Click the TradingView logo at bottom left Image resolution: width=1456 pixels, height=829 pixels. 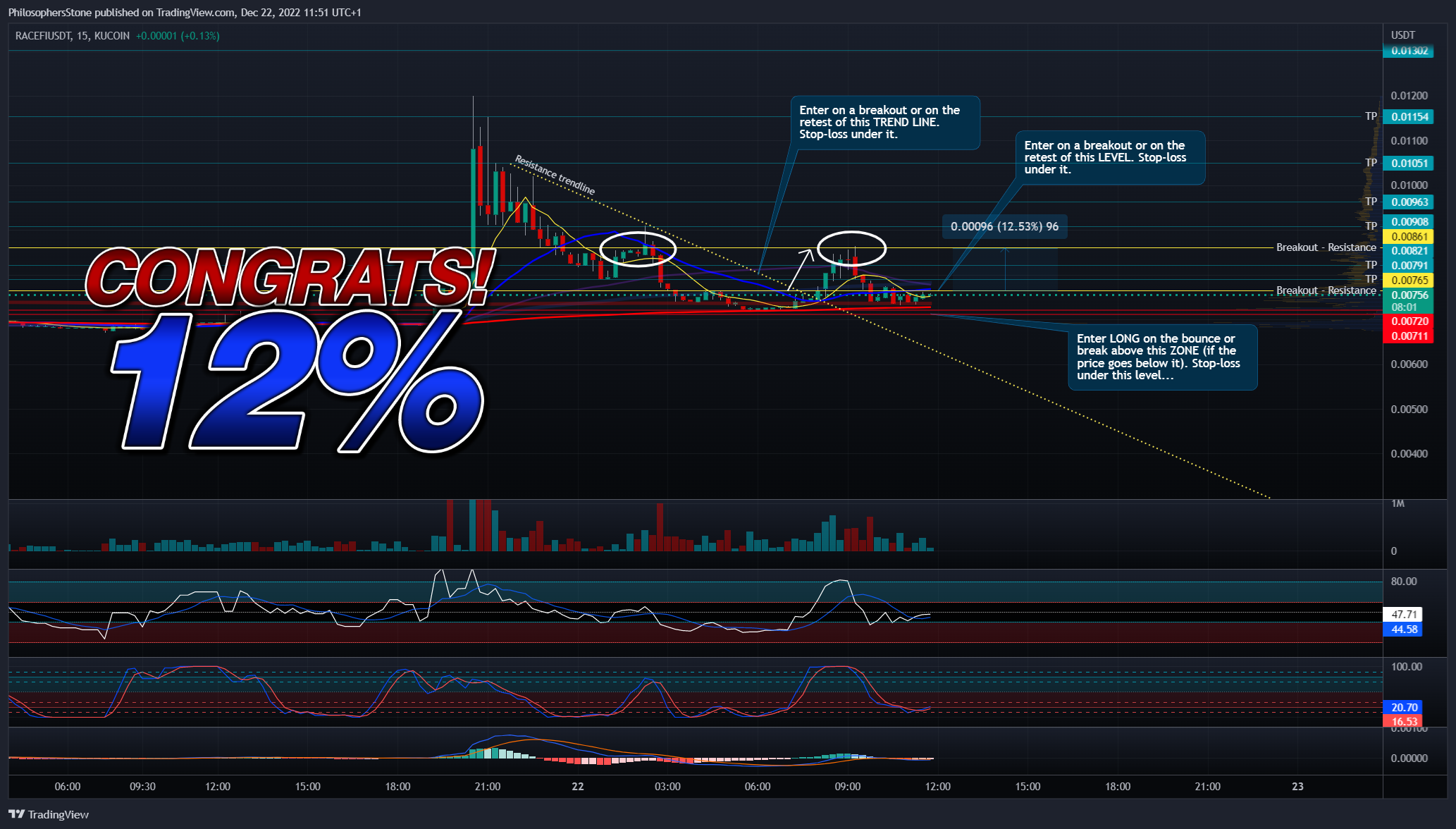tap(49, 814)
